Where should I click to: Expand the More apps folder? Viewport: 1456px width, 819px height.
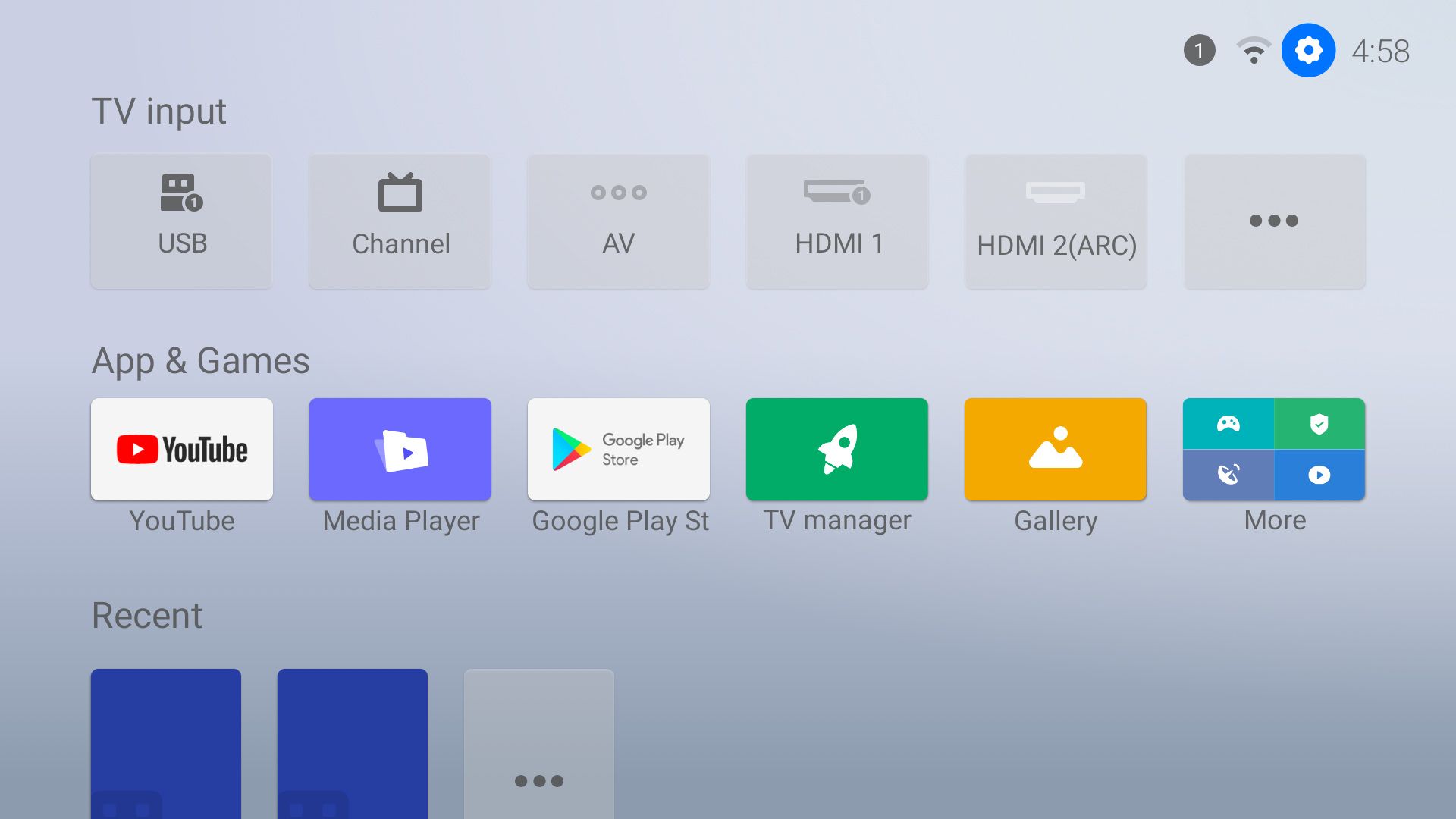click(x=1274, y=449)
